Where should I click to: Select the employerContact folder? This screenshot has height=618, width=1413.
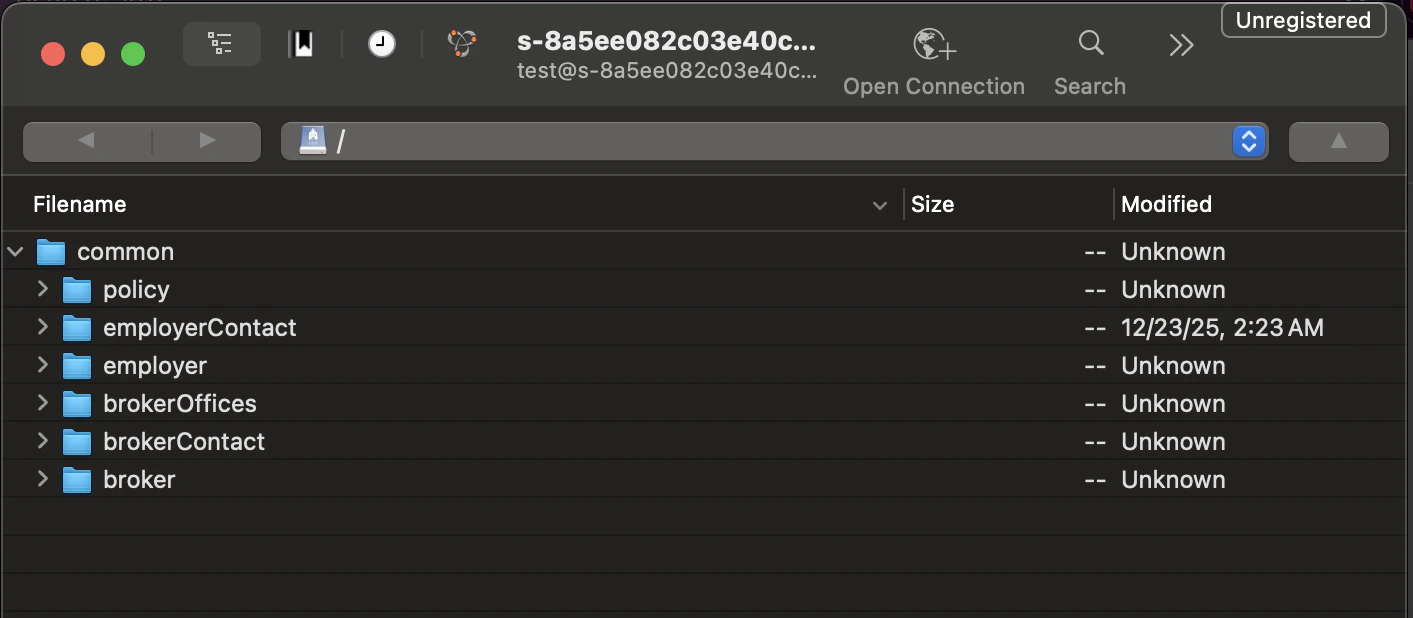[x=199, y=327]
